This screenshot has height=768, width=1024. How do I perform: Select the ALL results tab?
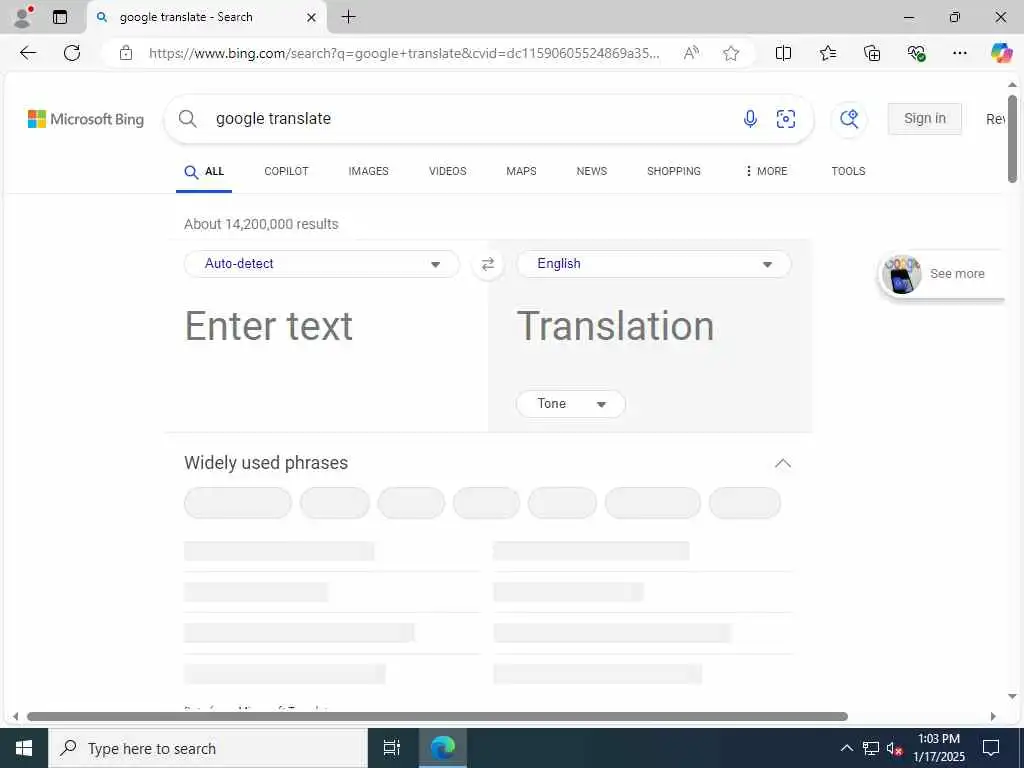click(204, 172)
